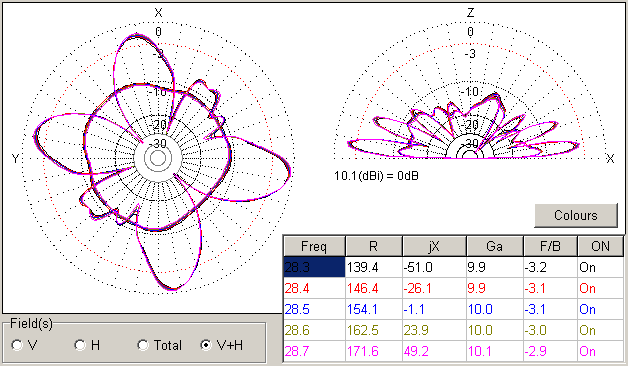Select the 28.3 frequency cell
628x366 pixels.
[x=314, y=267]
